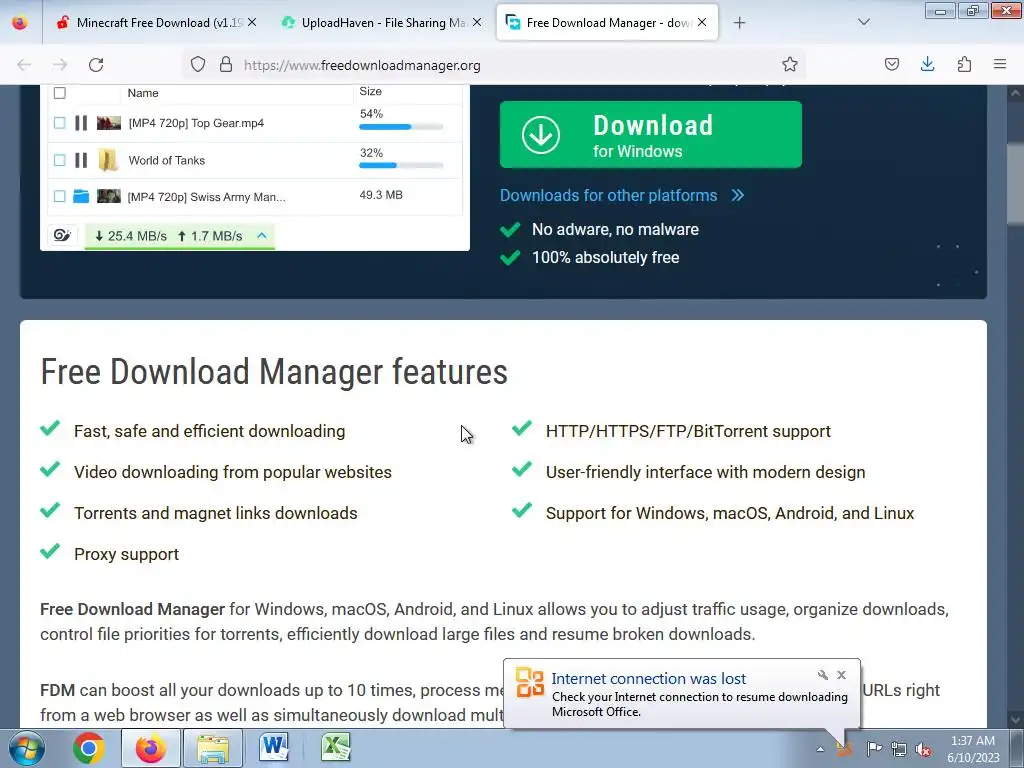Click the snail speed mode icon
The width and height of the screenshot is (1024, 768).
tap(63, 236)
